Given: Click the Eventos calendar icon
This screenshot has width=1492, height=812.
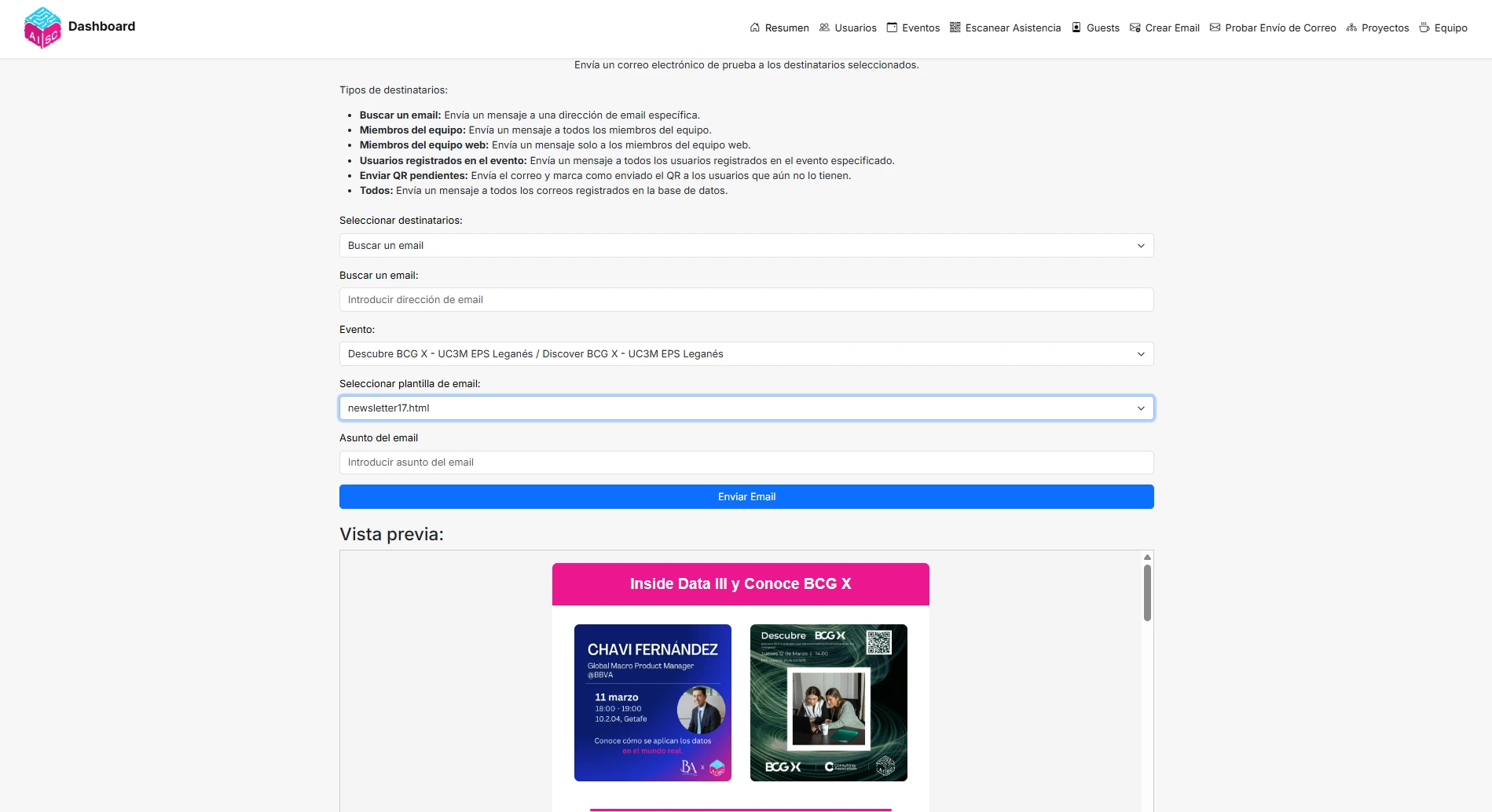Looking at the screenshot, I should tap(892, 27).
